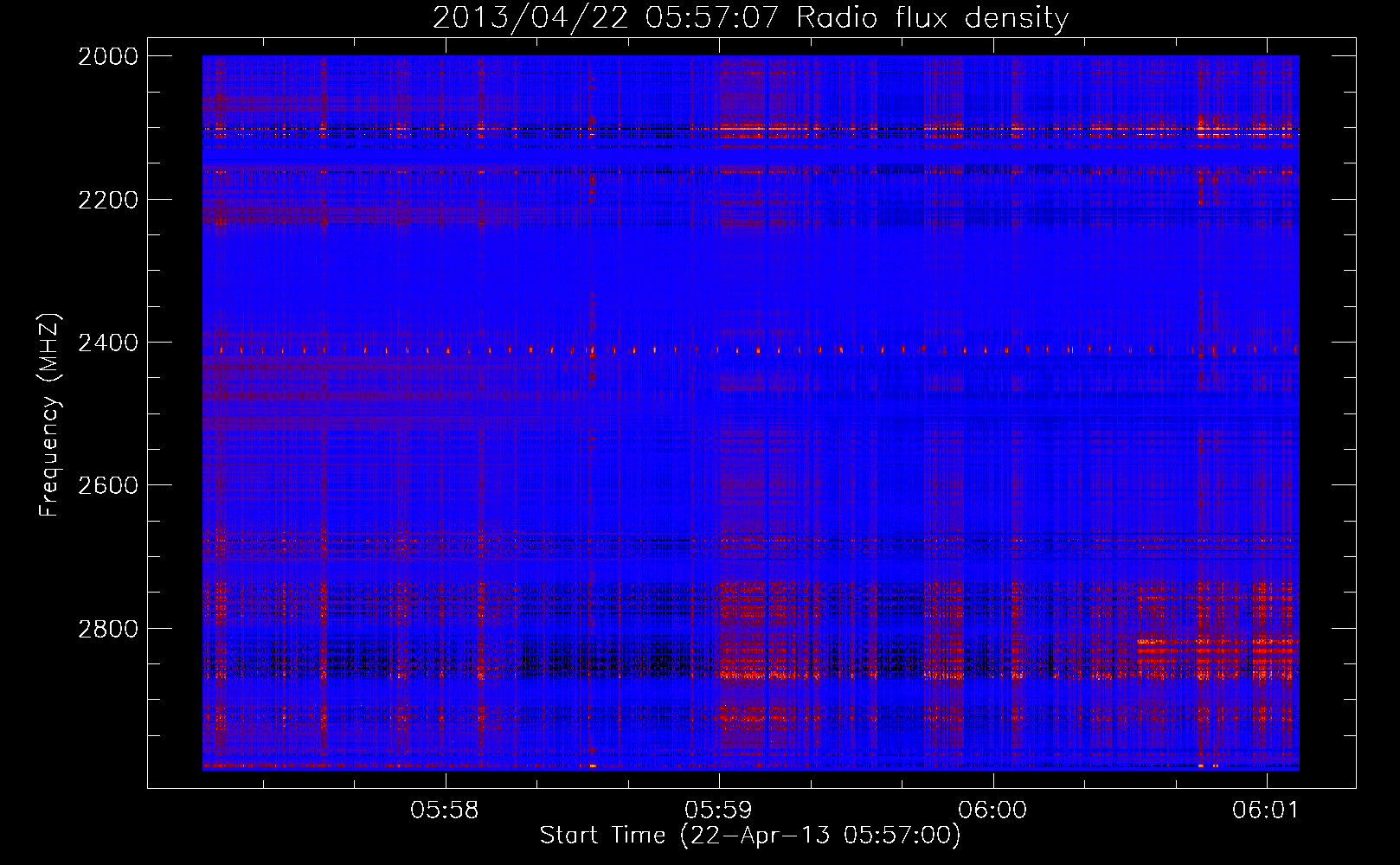This screenshot has height=865, width=1400.
Task: Click the 06:01 time tick label
Action: coord(1267,811)
